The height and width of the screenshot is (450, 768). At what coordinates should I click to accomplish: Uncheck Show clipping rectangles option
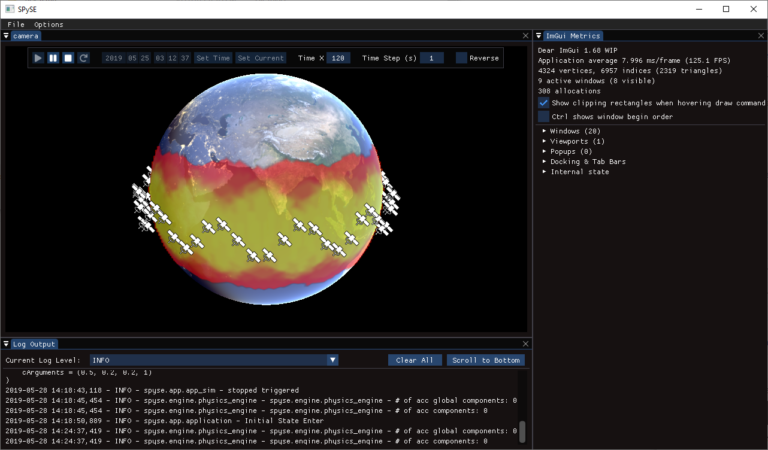[x=543, y=103]
